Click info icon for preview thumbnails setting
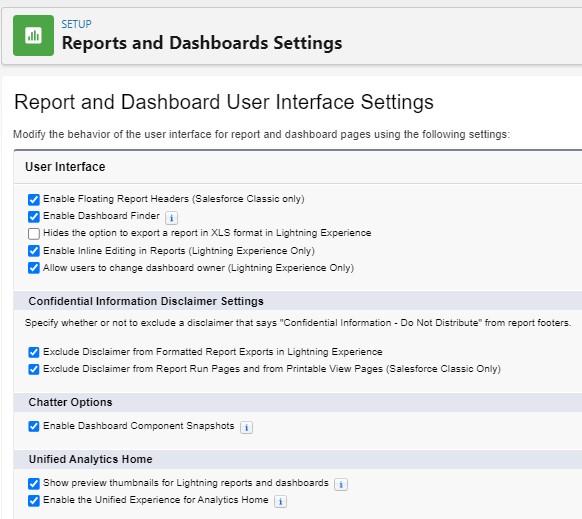This screenshot has width=582, height=519. pos(341,484)
